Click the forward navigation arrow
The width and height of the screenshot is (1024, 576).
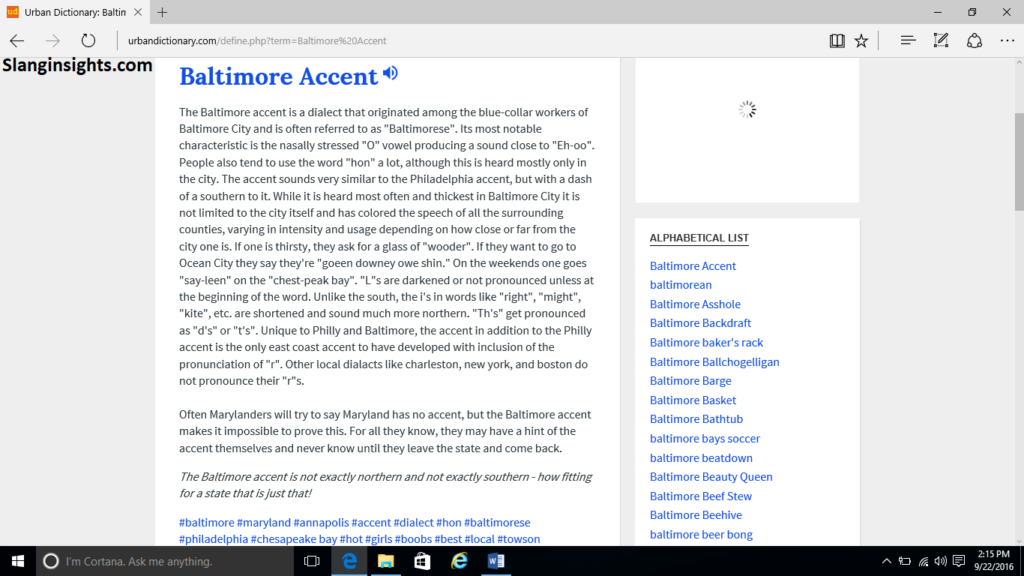click(52, 40)
